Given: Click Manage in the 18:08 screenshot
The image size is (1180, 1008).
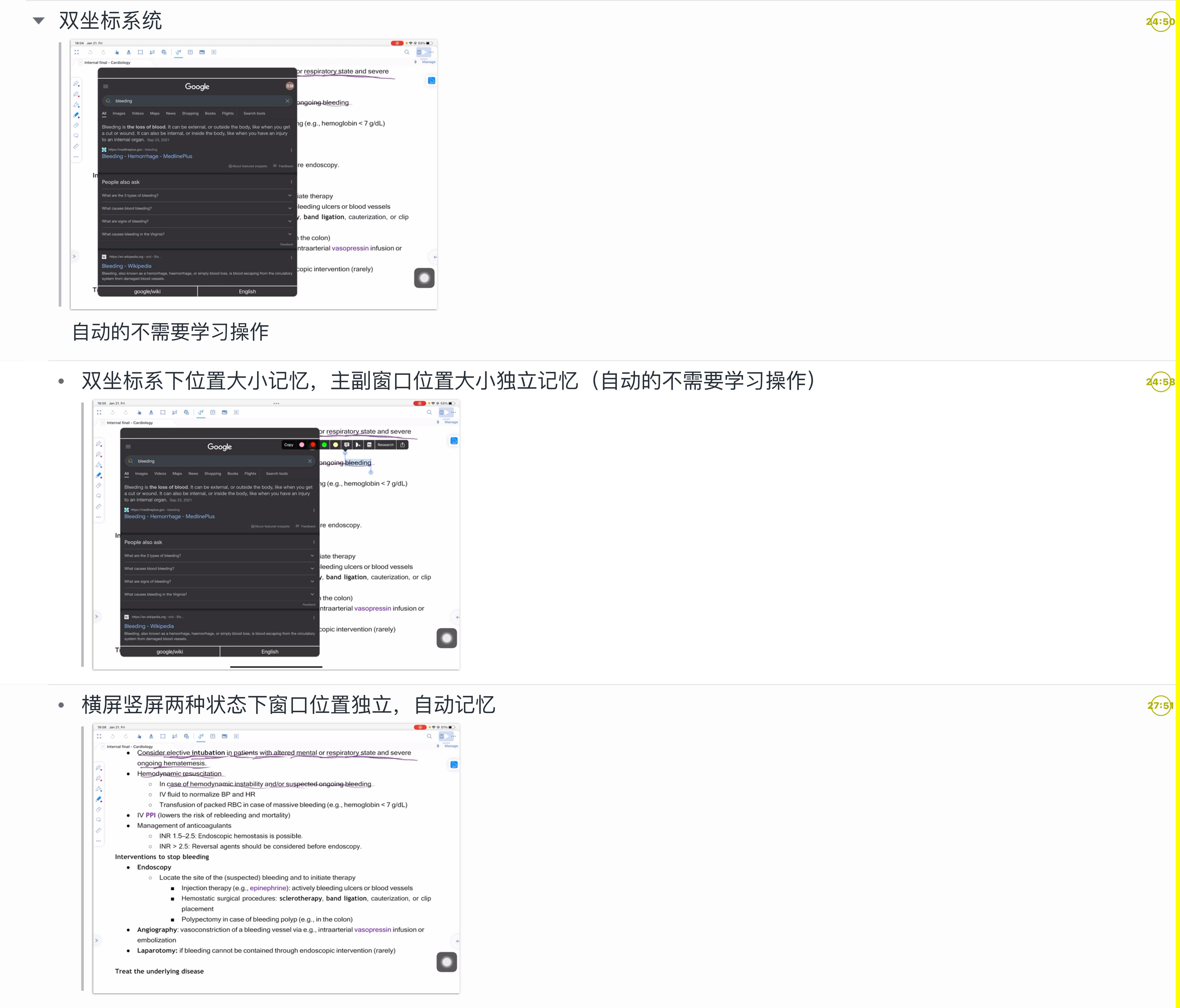Looking at the screenshot, I should 451,746.
